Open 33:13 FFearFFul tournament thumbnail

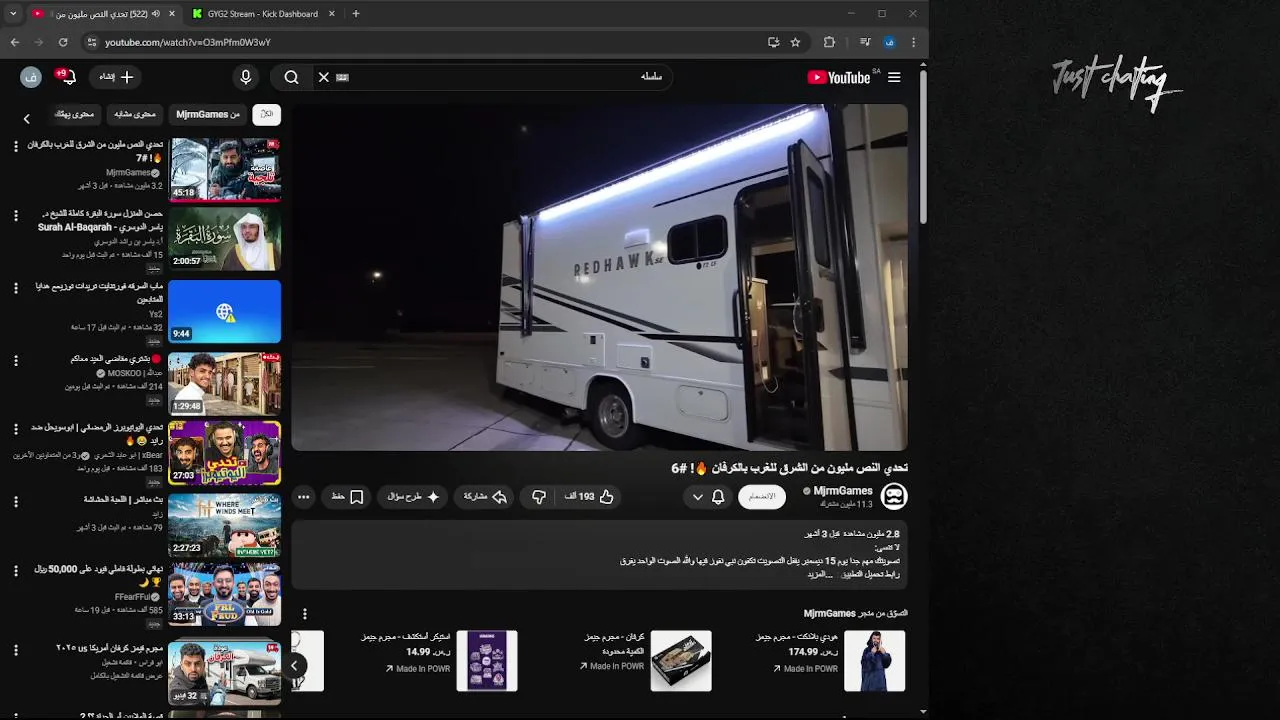point(225,595)
